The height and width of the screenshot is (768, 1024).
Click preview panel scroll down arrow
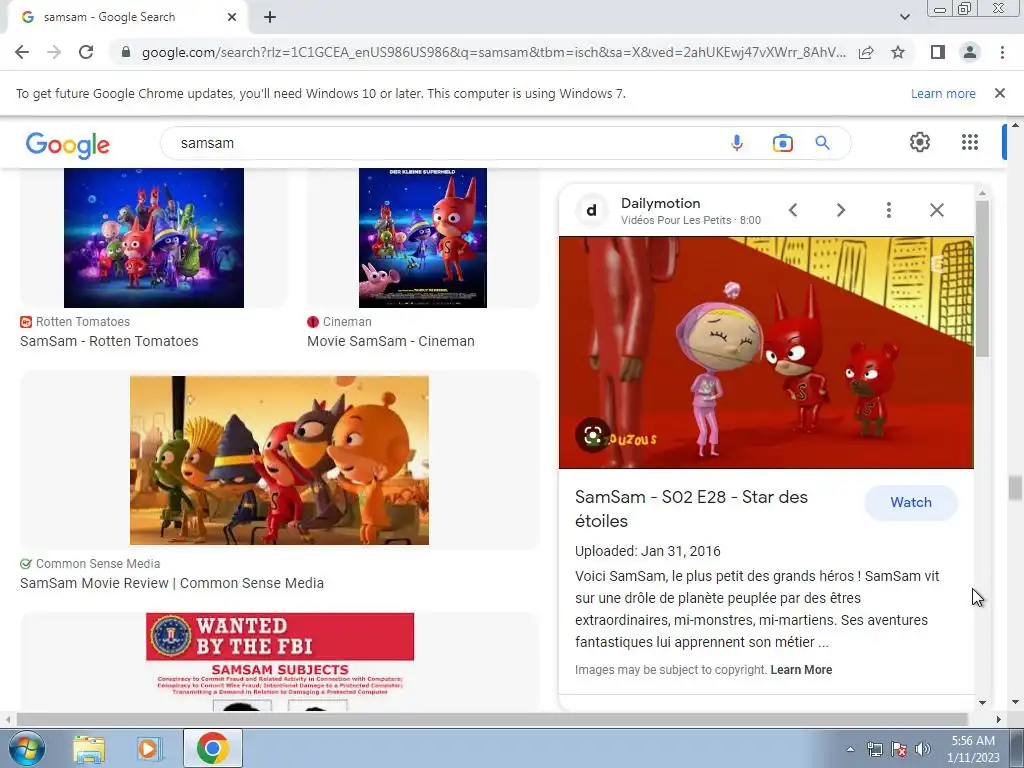tap(982, 703)
